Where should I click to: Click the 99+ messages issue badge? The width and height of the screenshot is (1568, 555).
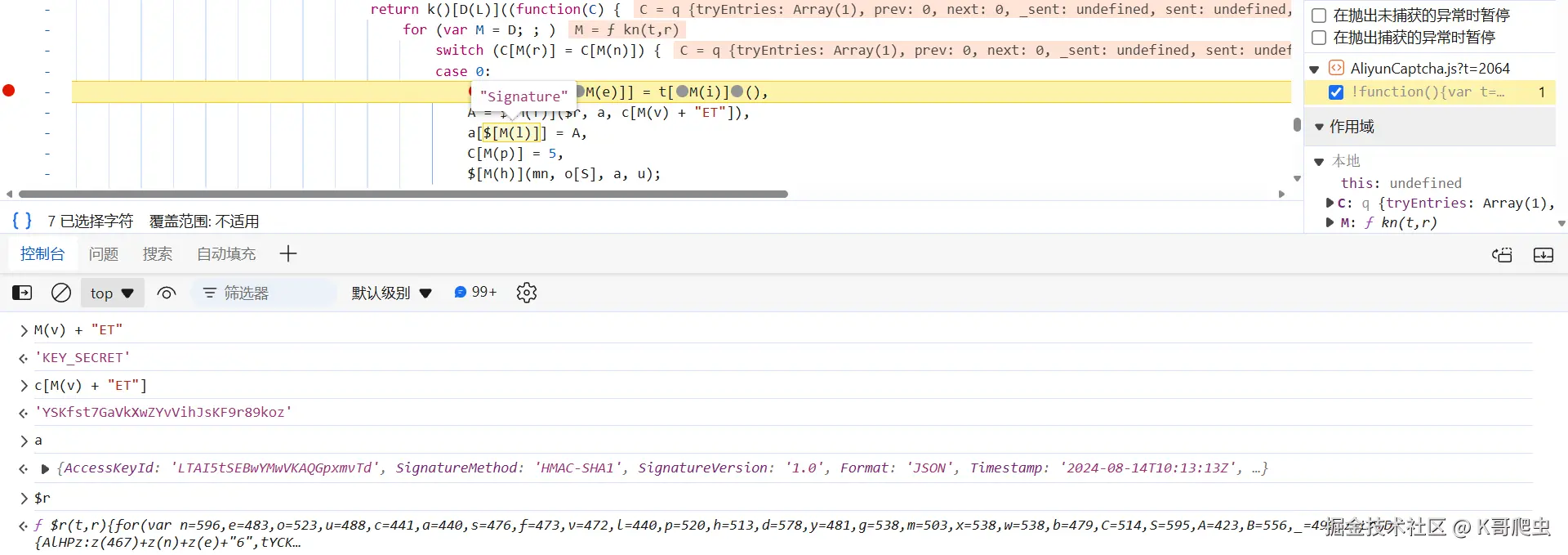click(475, 292)
